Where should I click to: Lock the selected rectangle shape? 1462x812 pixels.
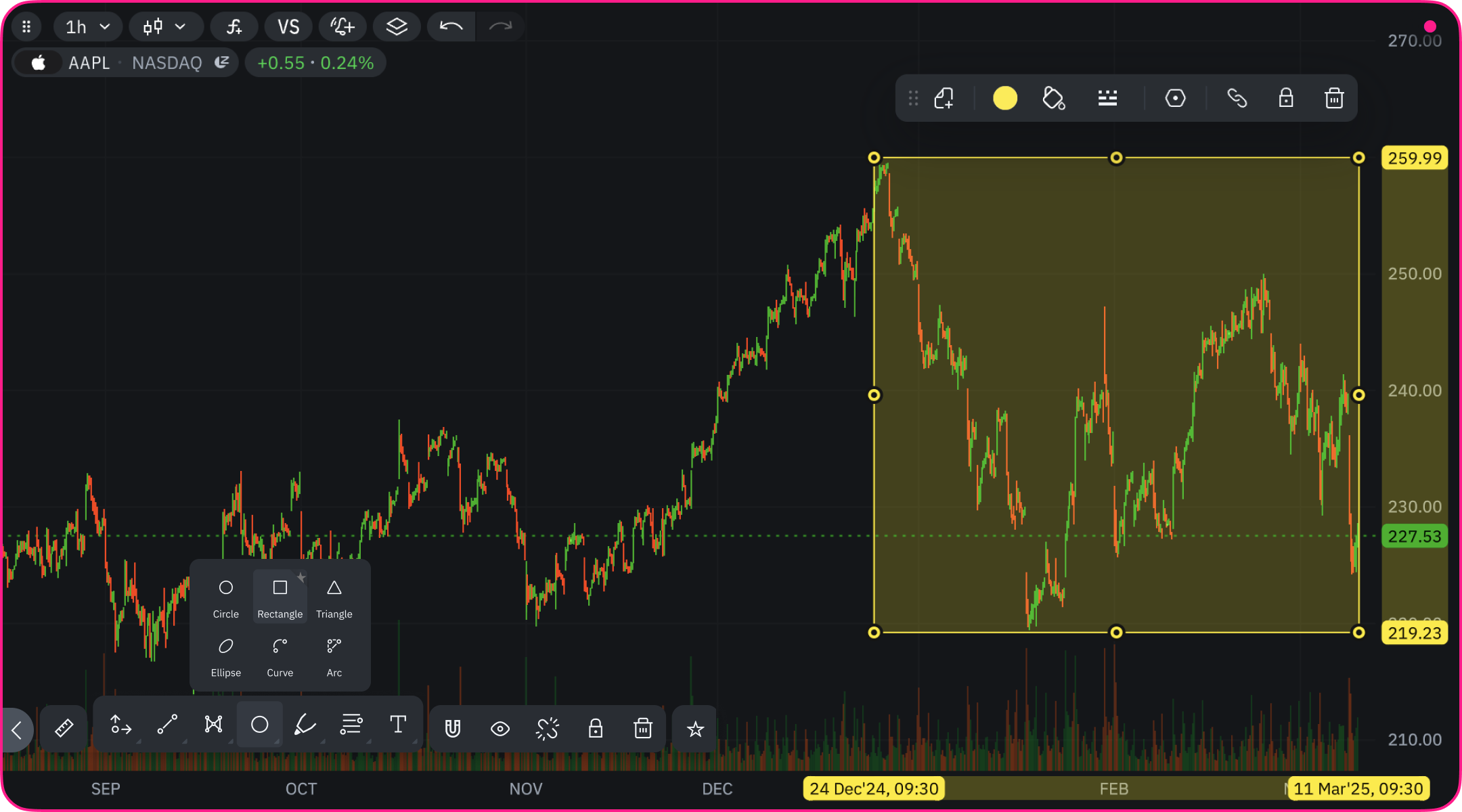[1285, 99]
